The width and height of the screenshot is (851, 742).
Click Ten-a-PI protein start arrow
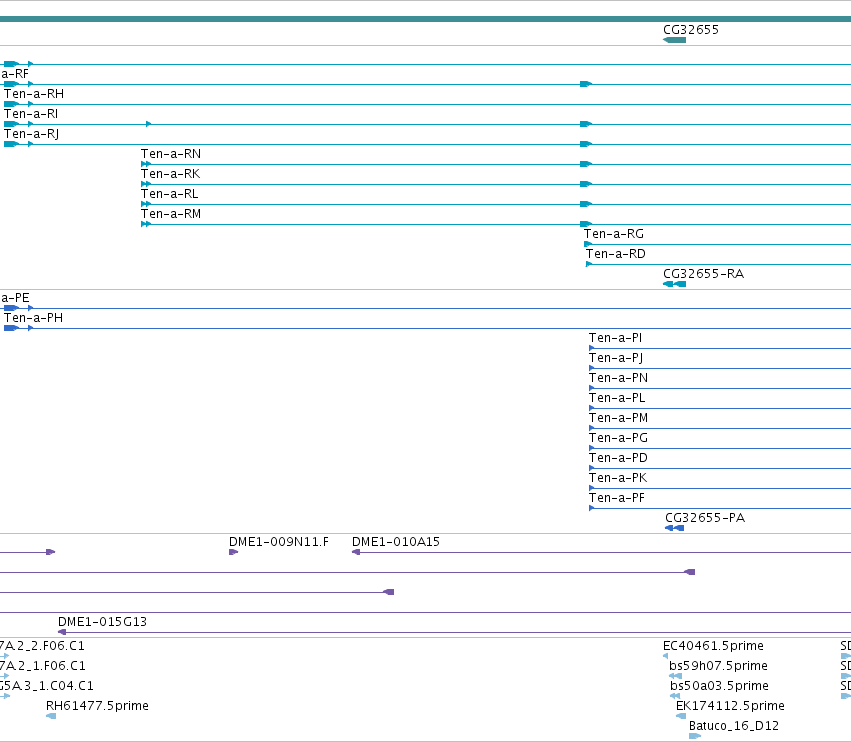pyautogui.click(x=592, y=348)
